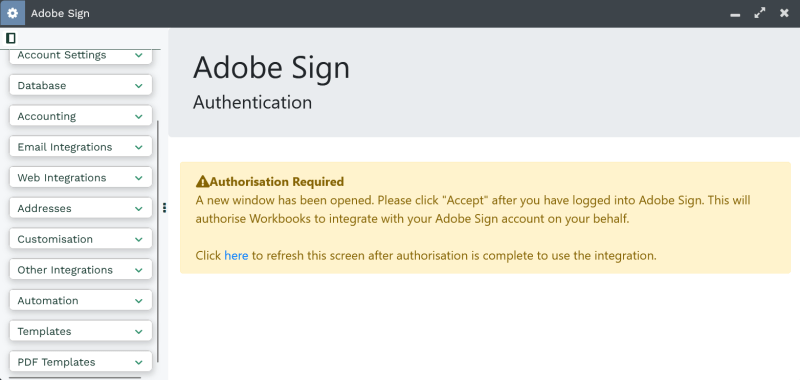
Task: Open the Web Integrations menu
Action: [x=81, y=178]
